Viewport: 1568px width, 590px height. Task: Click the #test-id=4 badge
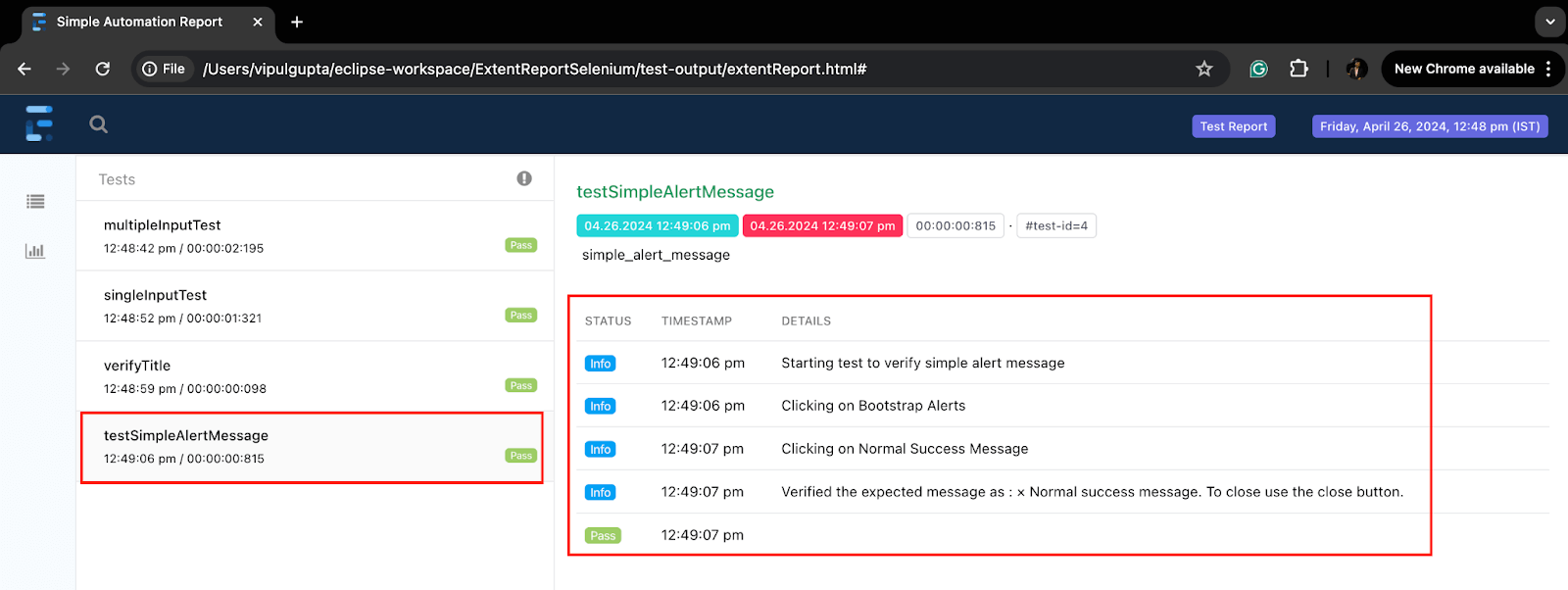pyautogui.click(x=1056, y=225)
